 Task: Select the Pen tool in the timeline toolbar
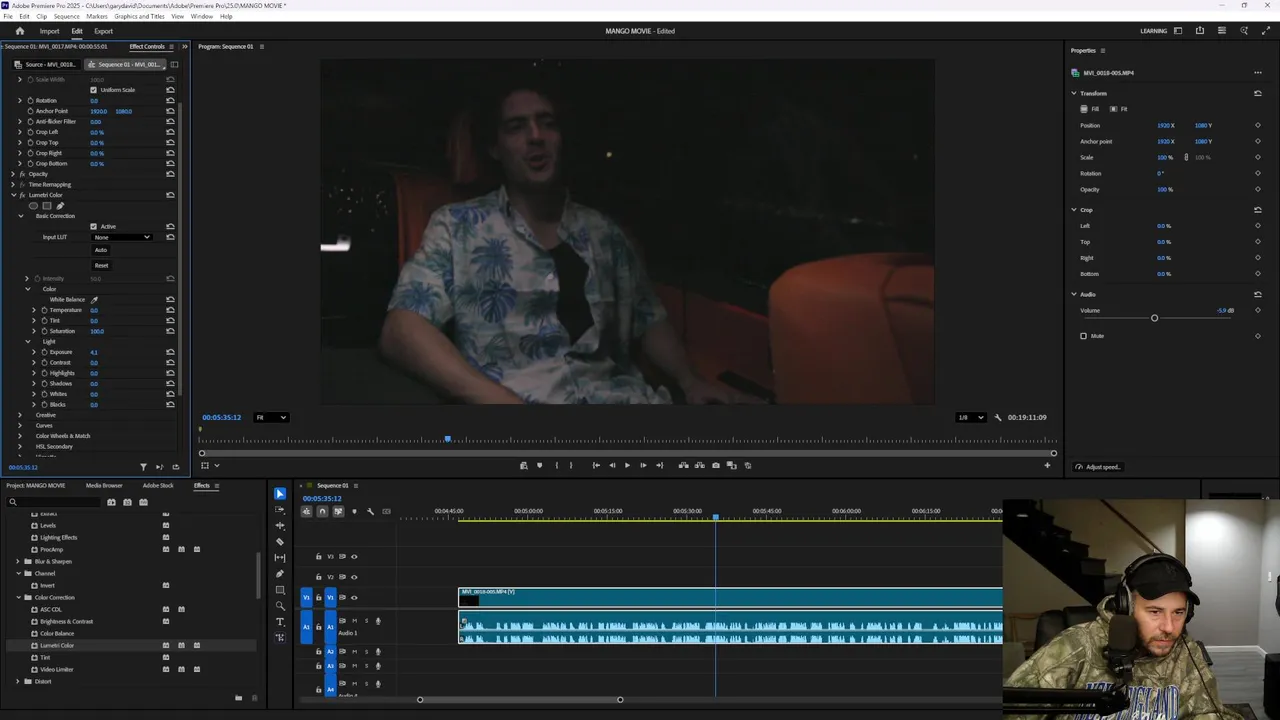[x=280, y=574]
